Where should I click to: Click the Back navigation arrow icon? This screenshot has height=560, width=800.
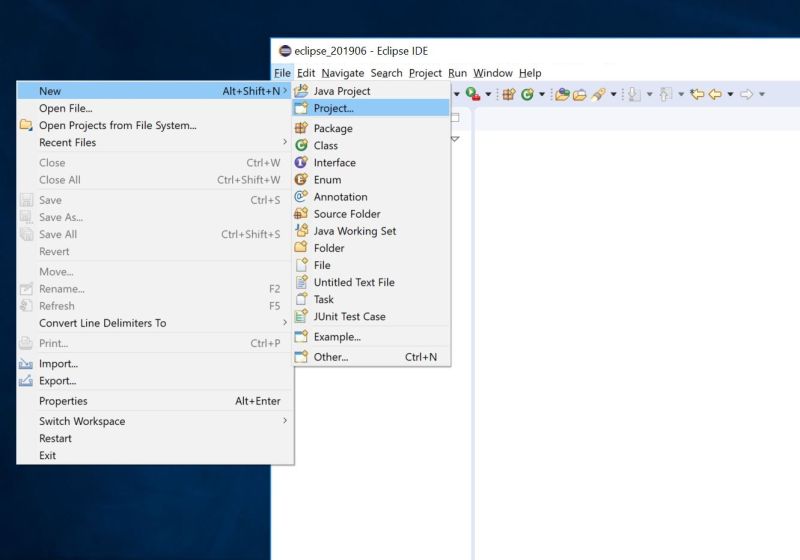click(715, 94)
